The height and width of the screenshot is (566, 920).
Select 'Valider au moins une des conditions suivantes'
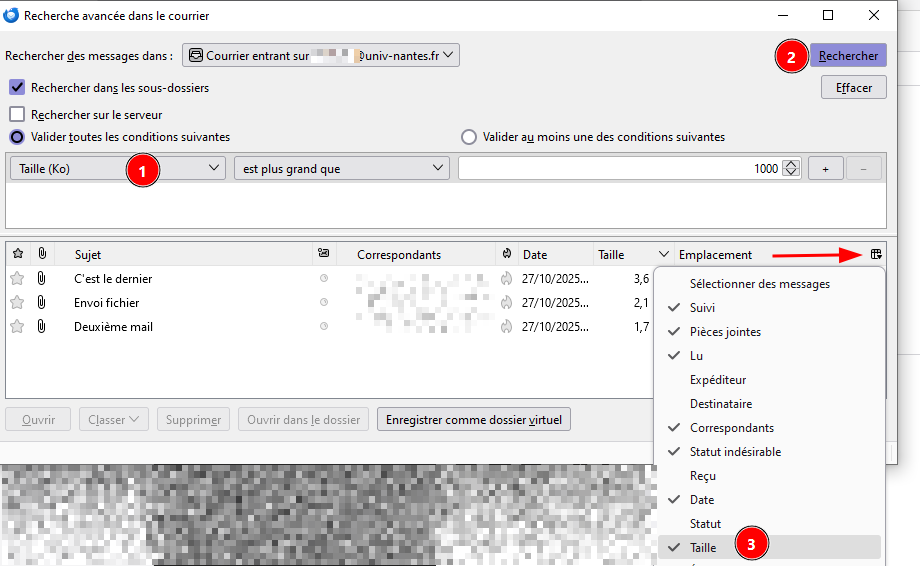click(468, 137)
